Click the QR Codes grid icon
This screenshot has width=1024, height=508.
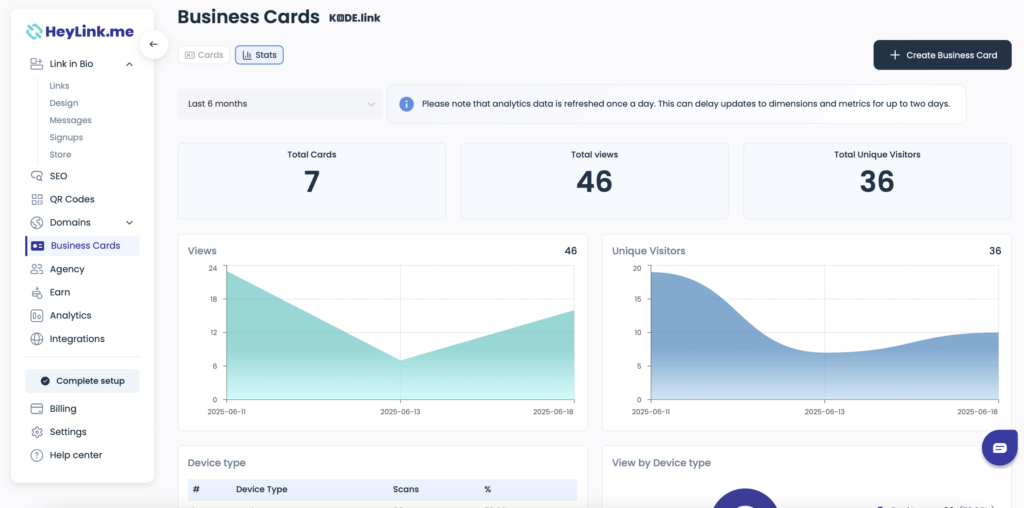37,199
